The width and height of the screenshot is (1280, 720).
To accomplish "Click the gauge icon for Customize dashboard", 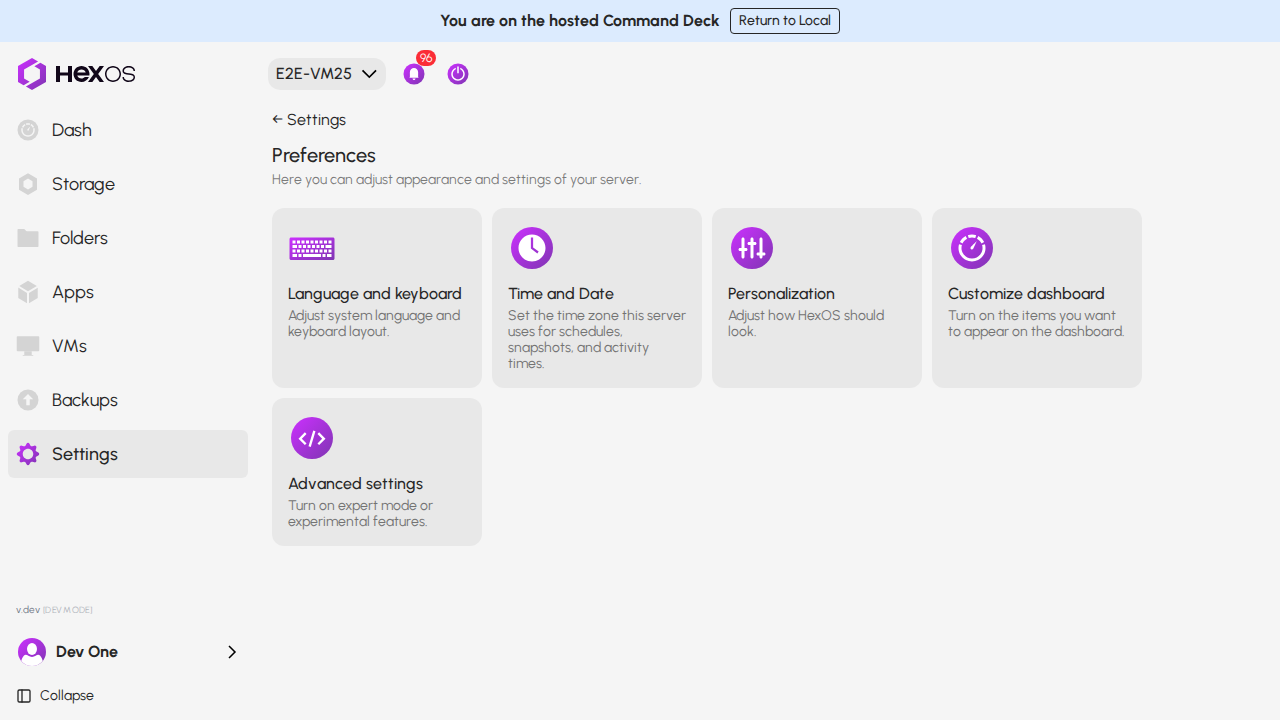I will [972, 248].
